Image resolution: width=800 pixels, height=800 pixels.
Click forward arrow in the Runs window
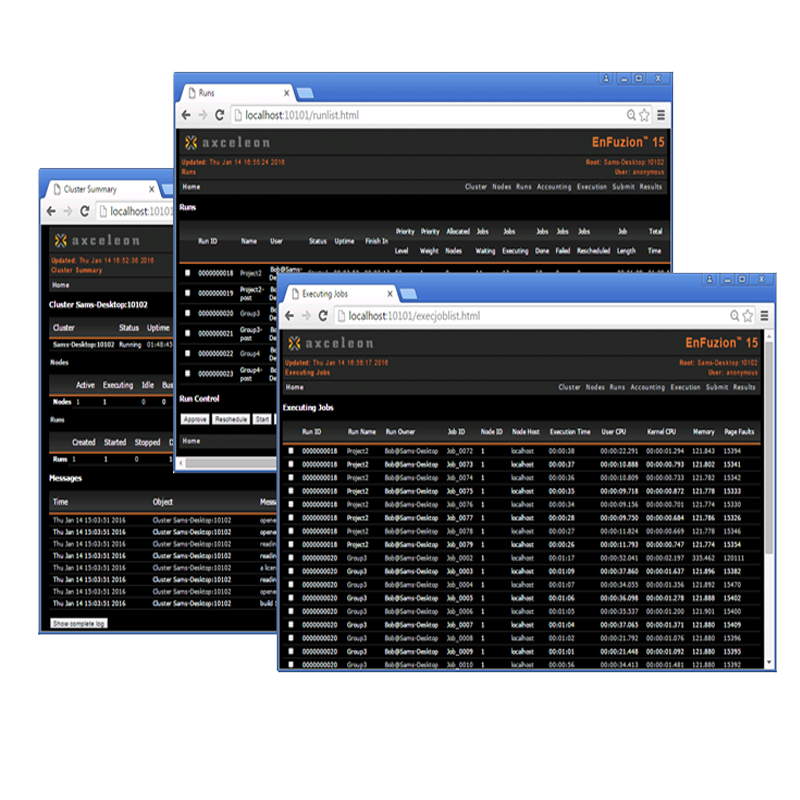pyautogui.click(x=203, y=115)
